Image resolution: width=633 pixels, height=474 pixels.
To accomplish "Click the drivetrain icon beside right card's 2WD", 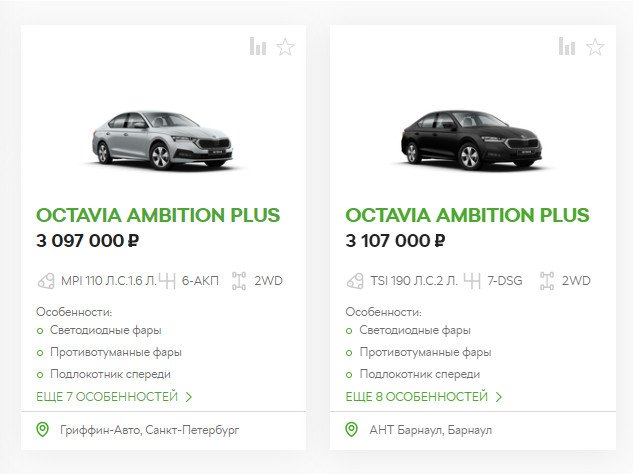I will pos(547,281).
